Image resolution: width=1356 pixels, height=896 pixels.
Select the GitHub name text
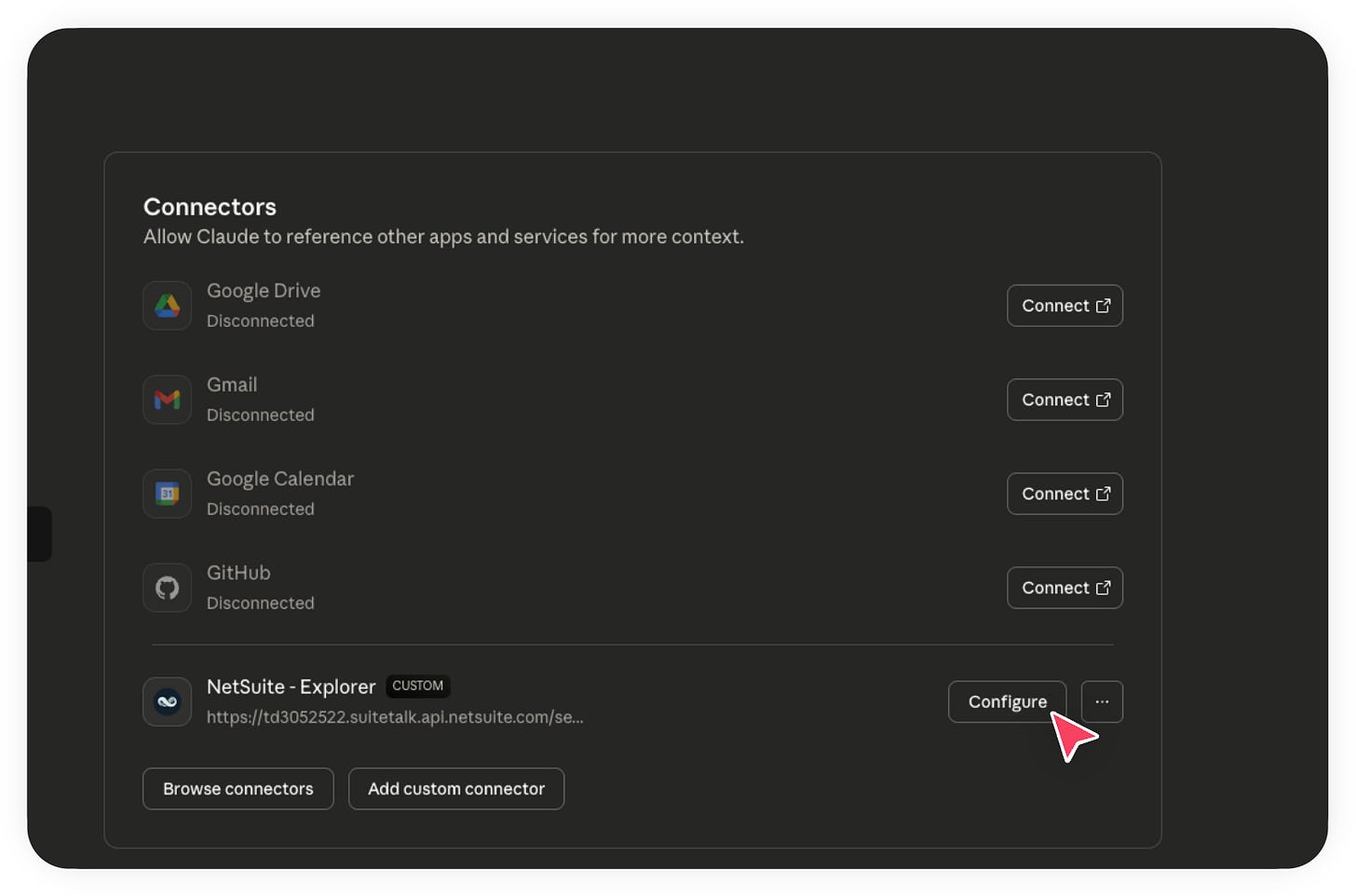point(238,573)
